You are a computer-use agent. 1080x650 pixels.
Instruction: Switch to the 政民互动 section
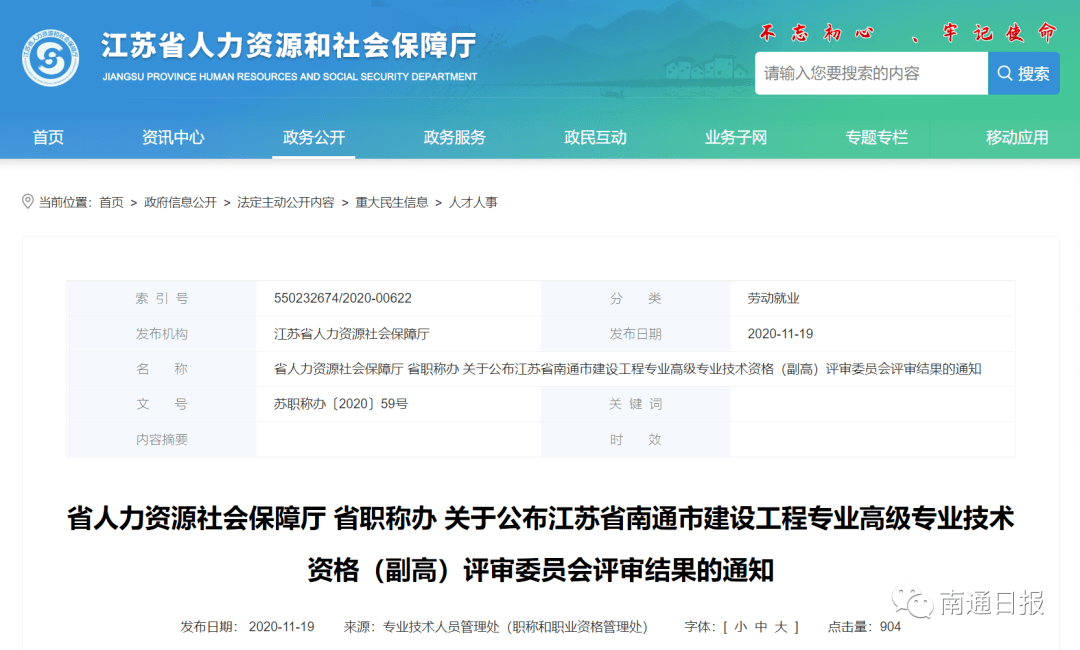click(x=596, y=138)
